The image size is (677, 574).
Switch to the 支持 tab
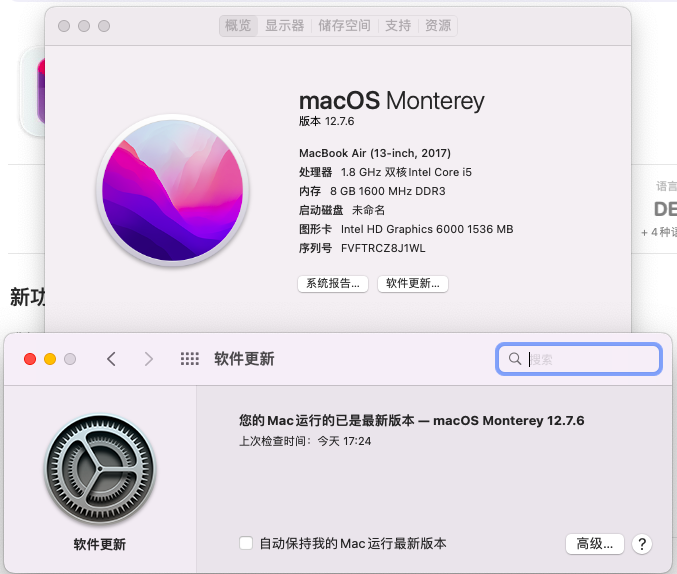click(x=398, y=26)
